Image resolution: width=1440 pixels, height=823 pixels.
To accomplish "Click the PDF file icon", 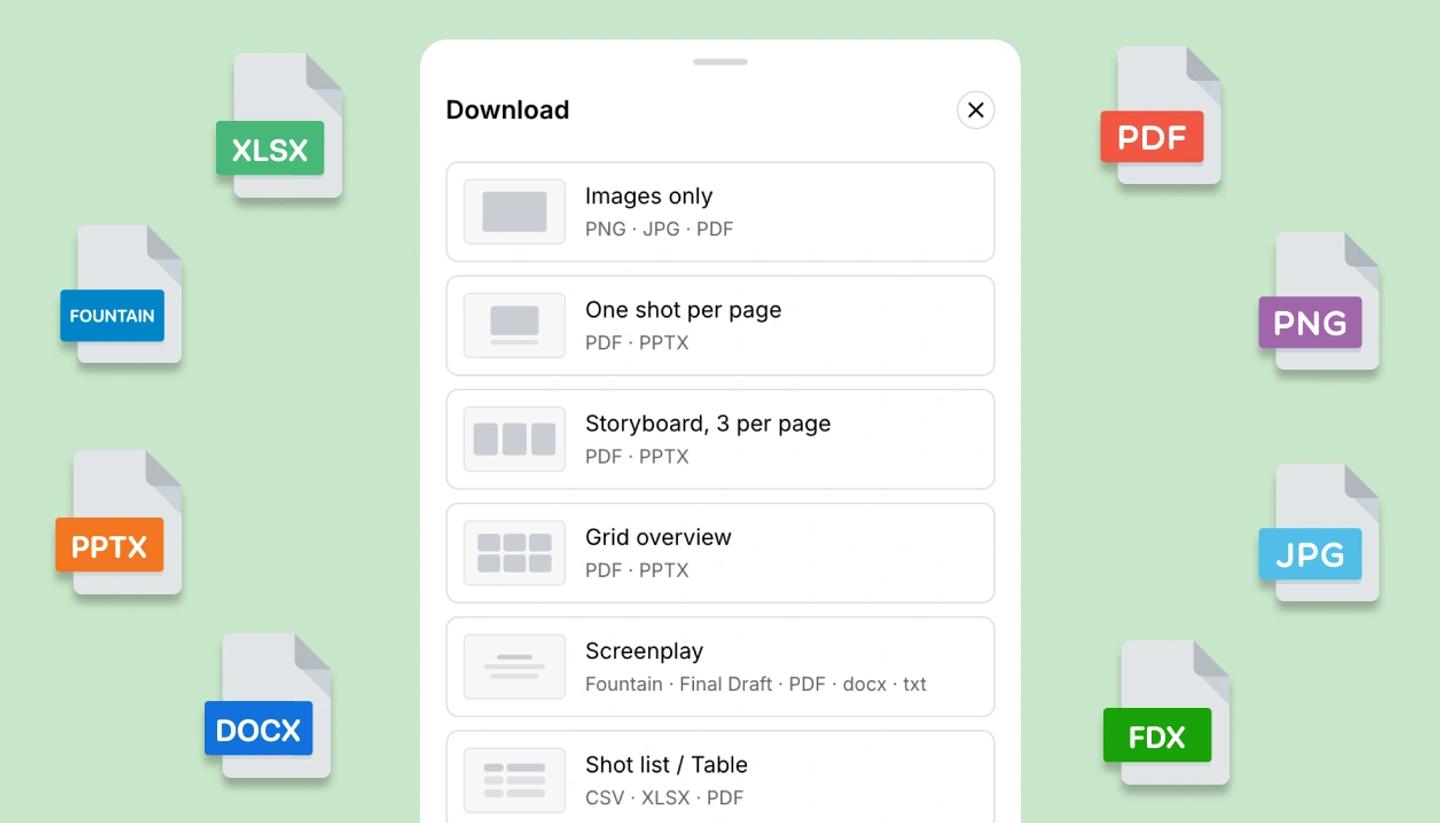I will [x=1160, y=116].
